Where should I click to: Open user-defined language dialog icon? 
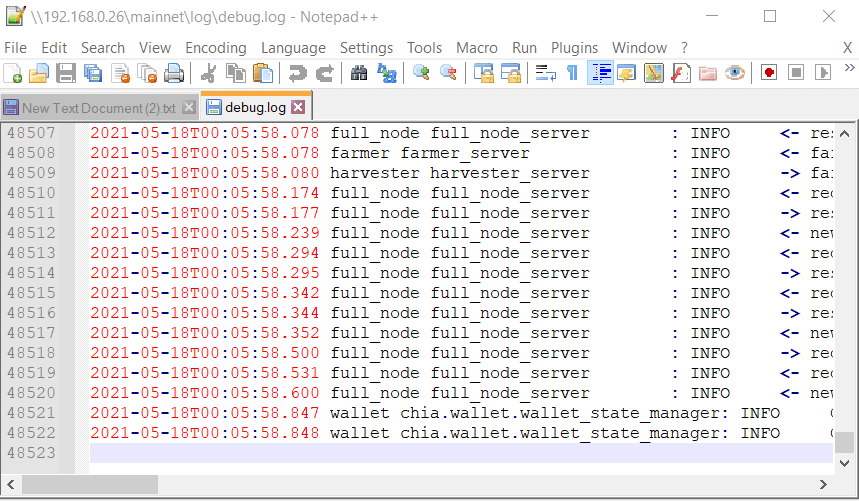tap(627, 72)
